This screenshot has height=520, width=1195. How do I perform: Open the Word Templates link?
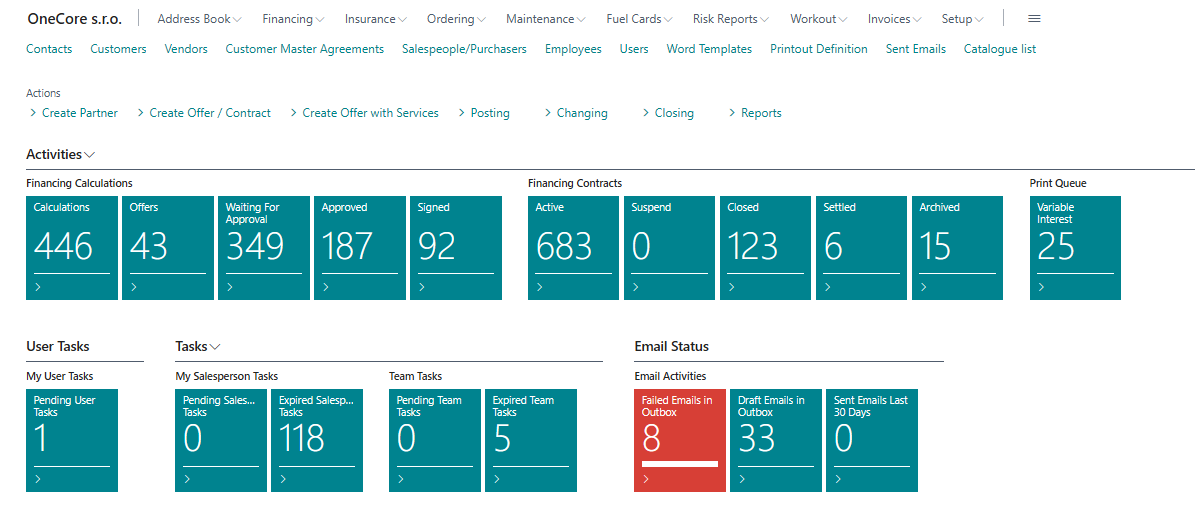pyautogui.click(x=709, y=49)
